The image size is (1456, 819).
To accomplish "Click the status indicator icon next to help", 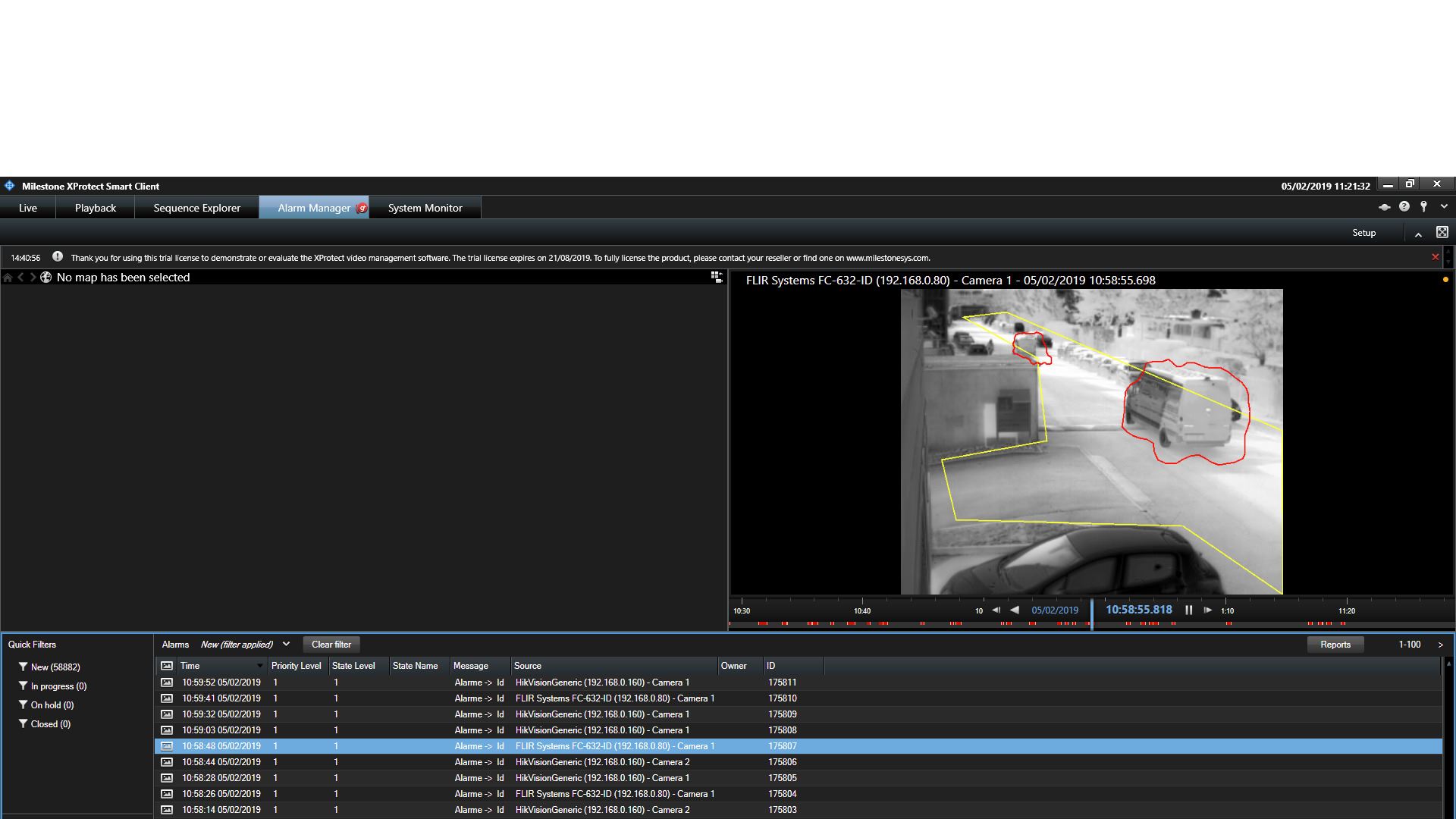I will click(x=1385, y=207).
